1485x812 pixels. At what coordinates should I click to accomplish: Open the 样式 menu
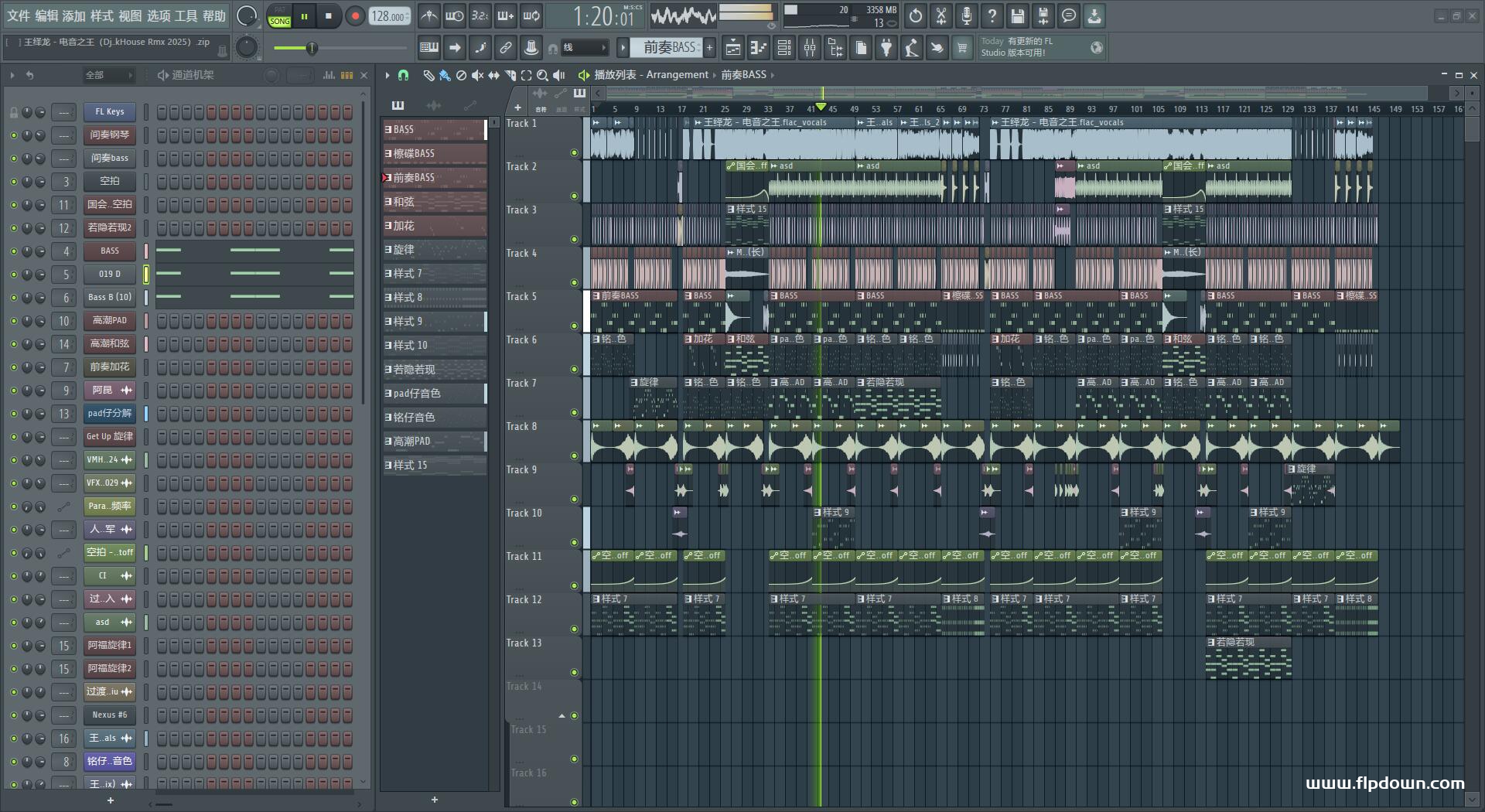click(102, 15)
